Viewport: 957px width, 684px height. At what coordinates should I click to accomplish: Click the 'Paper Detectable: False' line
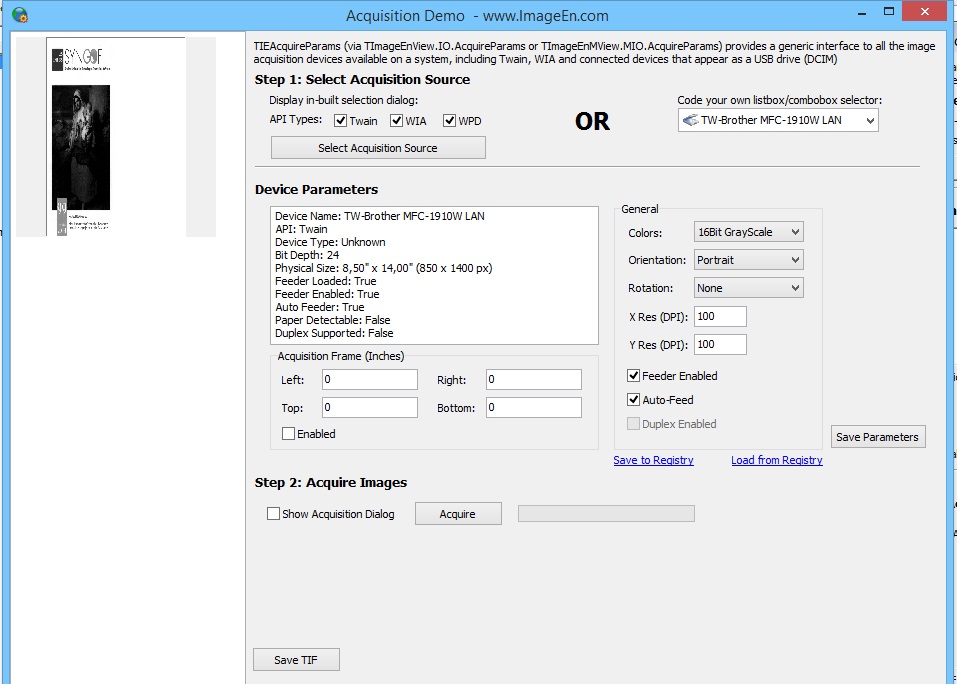pos(333,320)
